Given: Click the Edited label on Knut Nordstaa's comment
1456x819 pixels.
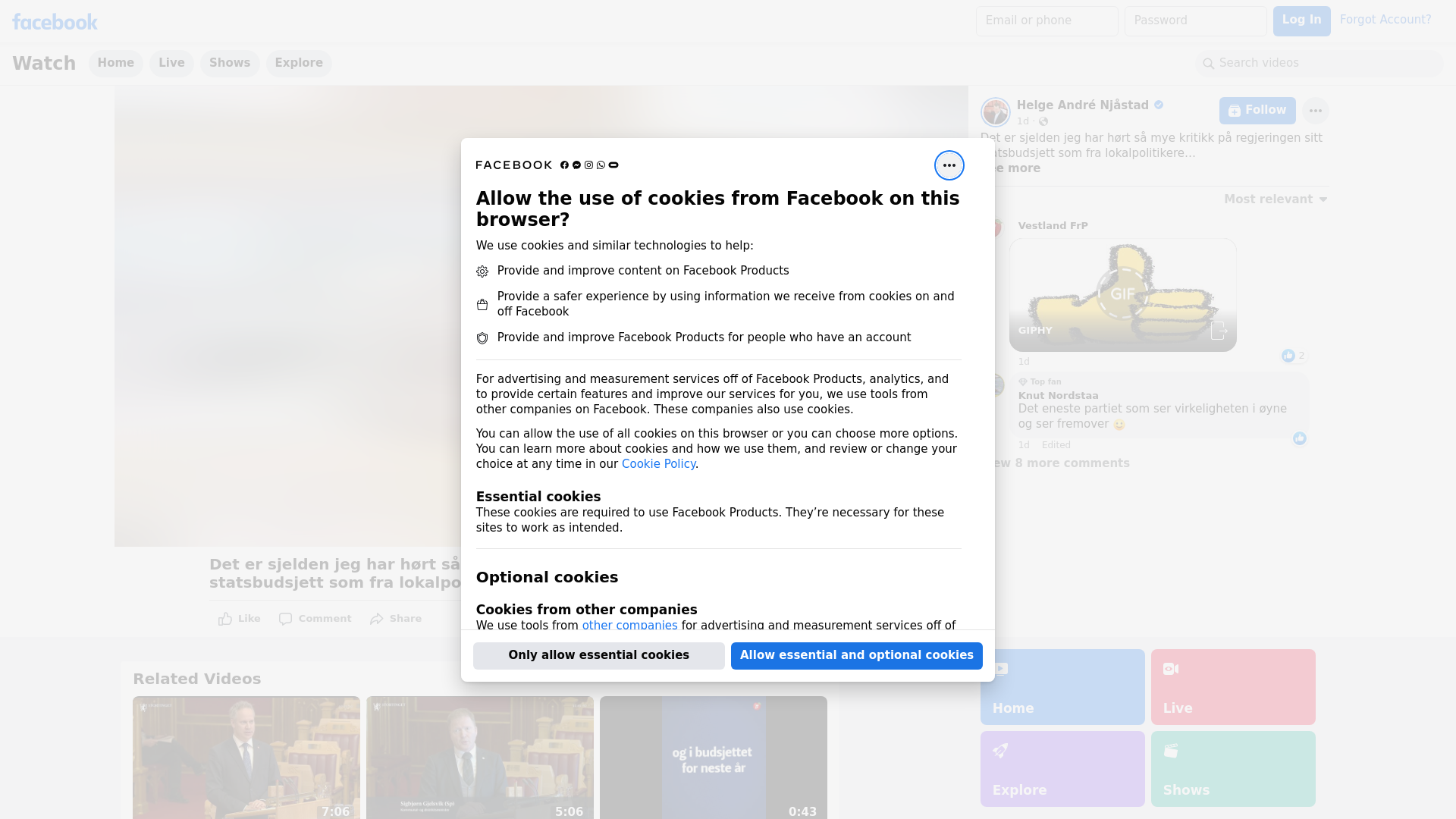Looking at the screenshot, I should tap(1056, 445).
